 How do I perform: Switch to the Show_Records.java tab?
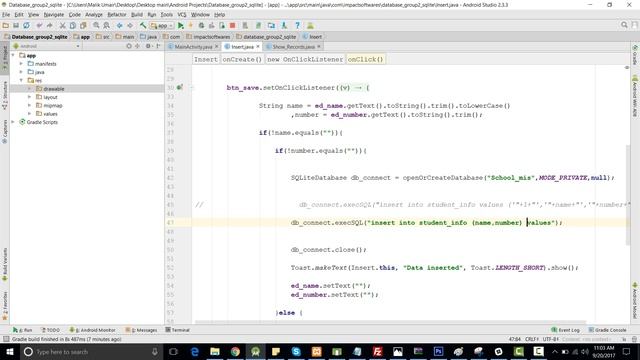coord(293,47)
